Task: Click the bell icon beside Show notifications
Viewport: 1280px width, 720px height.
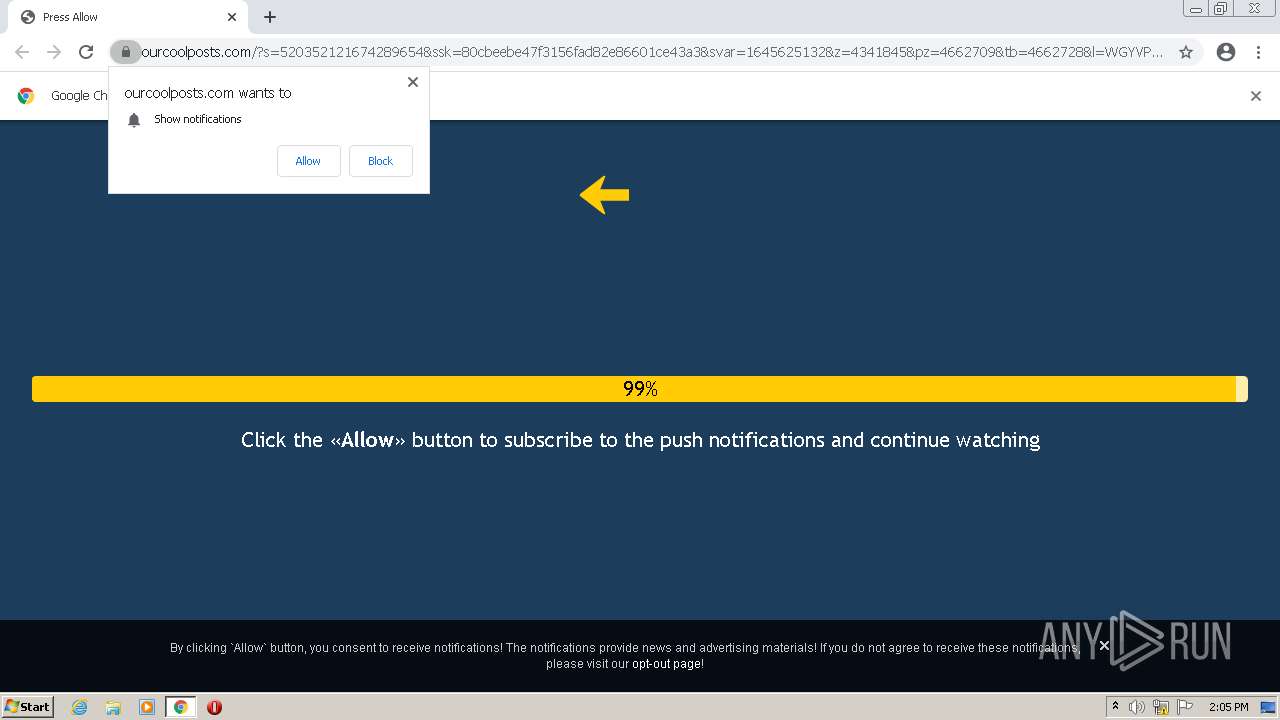Action: coord(134,120)
